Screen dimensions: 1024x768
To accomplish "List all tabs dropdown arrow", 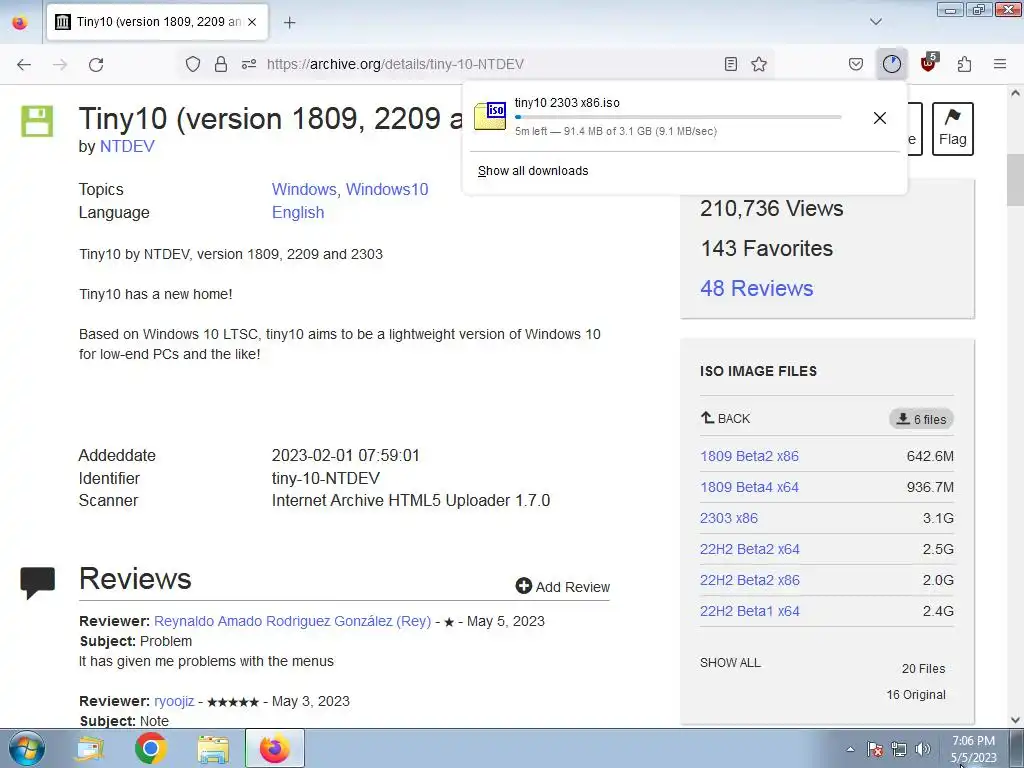I will [876, 22].
